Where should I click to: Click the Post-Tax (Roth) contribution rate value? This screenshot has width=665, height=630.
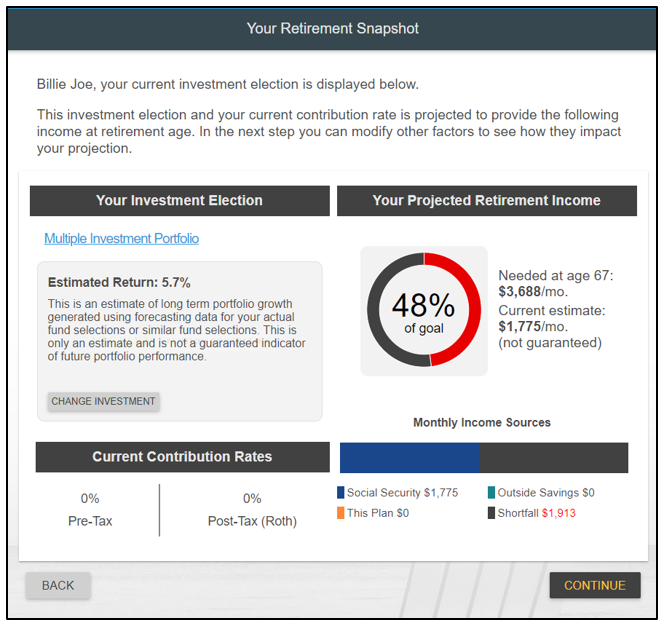(x=252, y=498)
